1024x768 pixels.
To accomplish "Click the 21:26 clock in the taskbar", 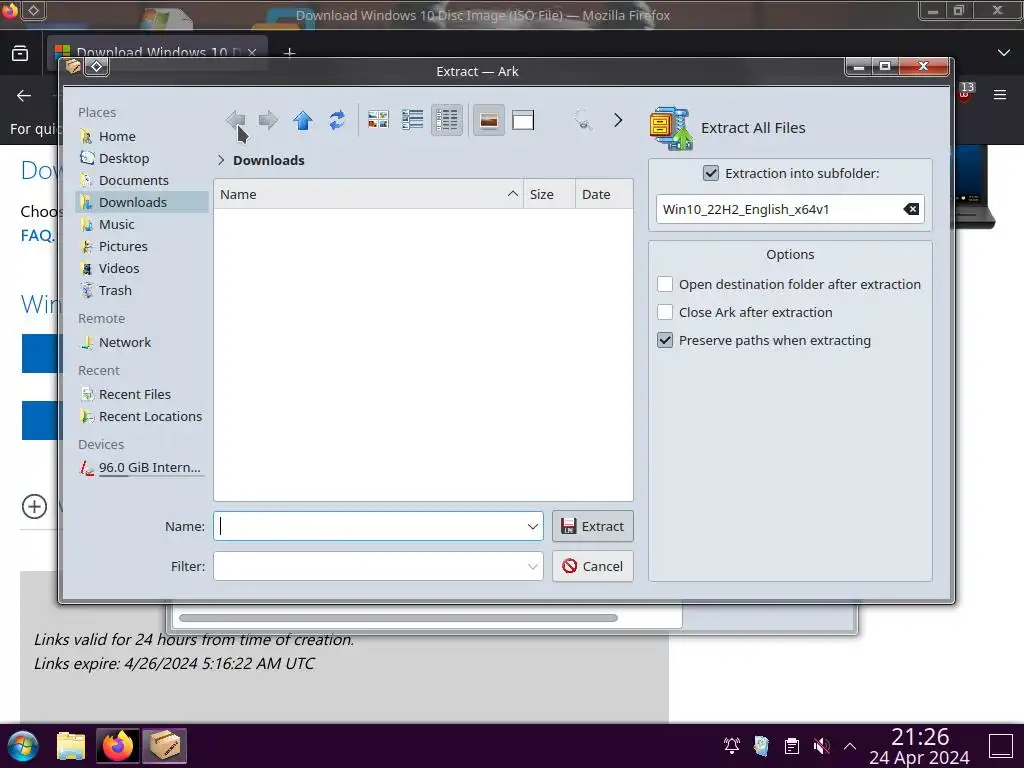I will click(x=920, y=737).
